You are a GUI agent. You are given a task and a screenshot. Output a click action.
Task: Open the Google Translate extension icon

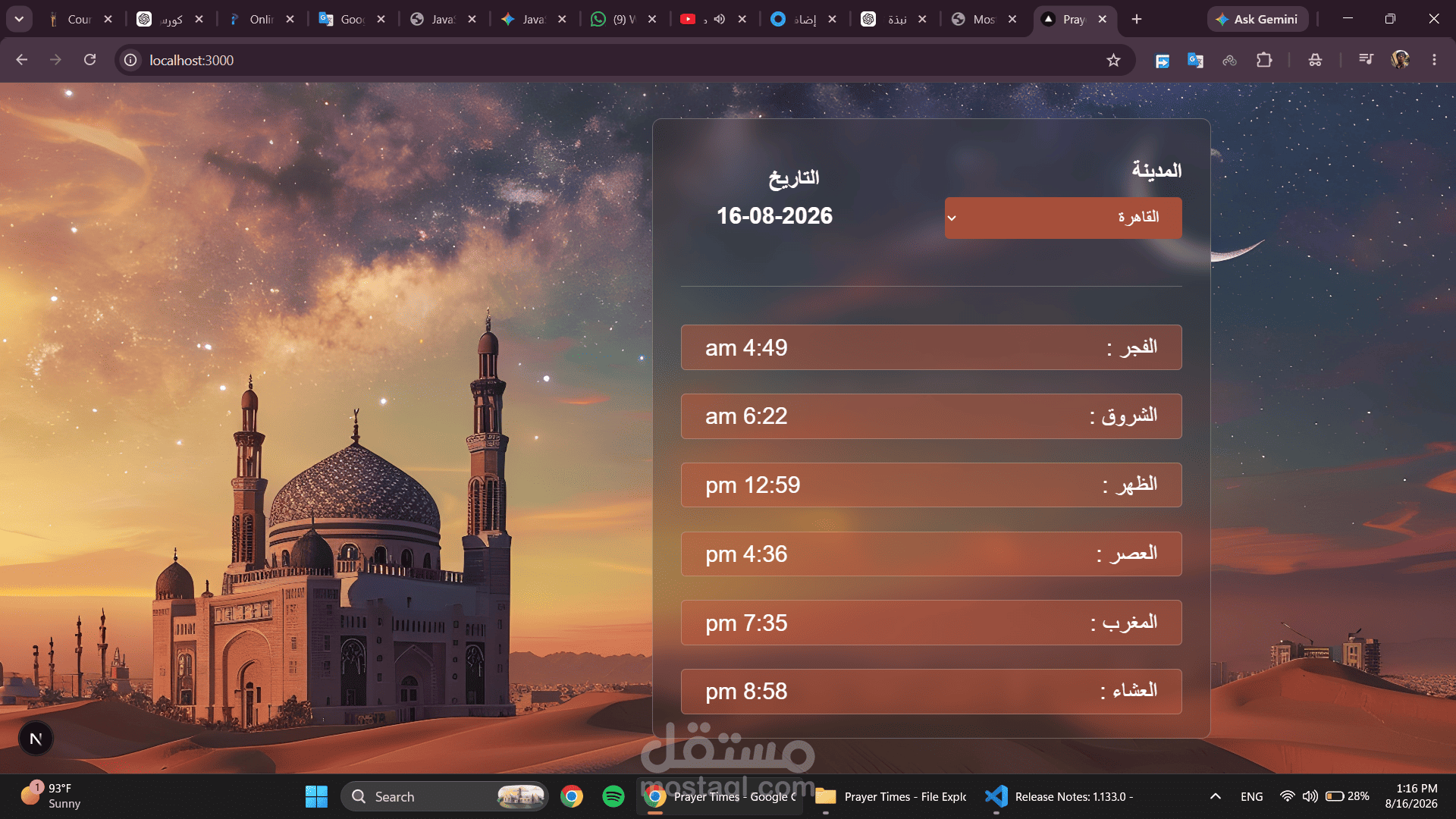click(1195, 60)
